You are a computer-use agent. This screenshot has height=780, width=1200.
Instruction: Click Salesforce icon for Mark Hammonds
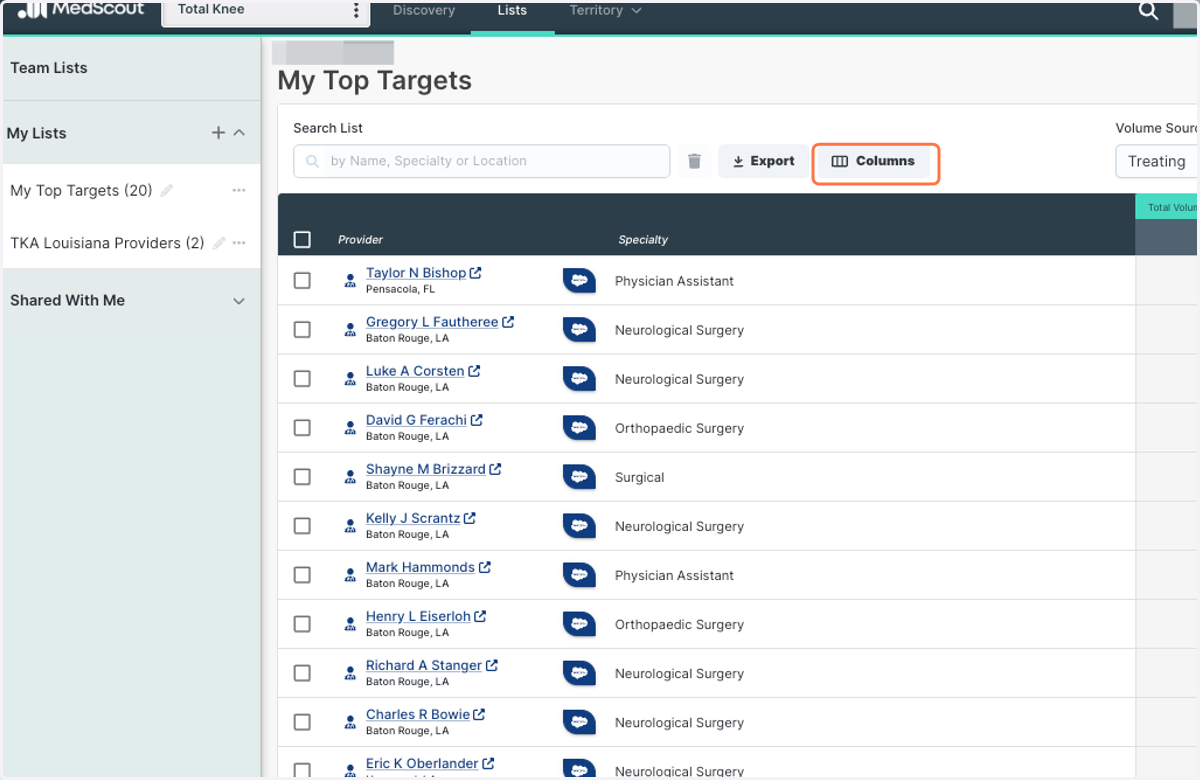coord(579,575)
